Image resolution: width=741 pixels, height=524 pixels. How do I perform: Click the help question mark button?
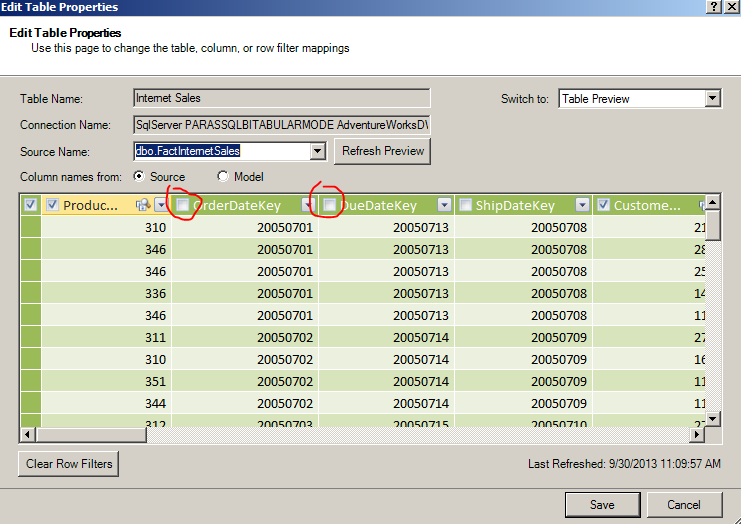tap(714, 7)
